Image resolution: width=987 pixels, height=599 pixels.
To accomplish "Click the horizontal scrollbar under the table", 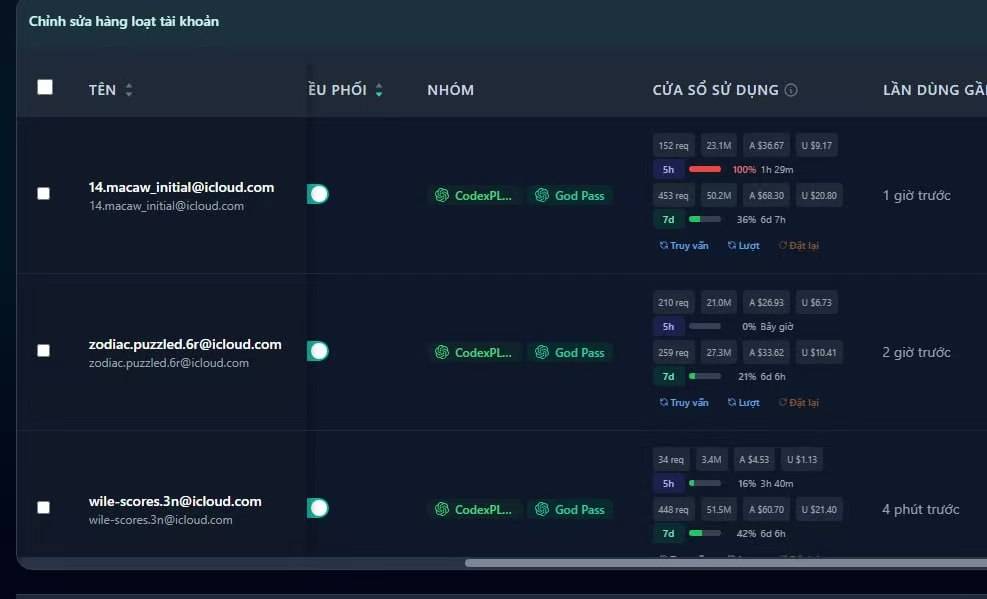I will [x=725, y=563].
